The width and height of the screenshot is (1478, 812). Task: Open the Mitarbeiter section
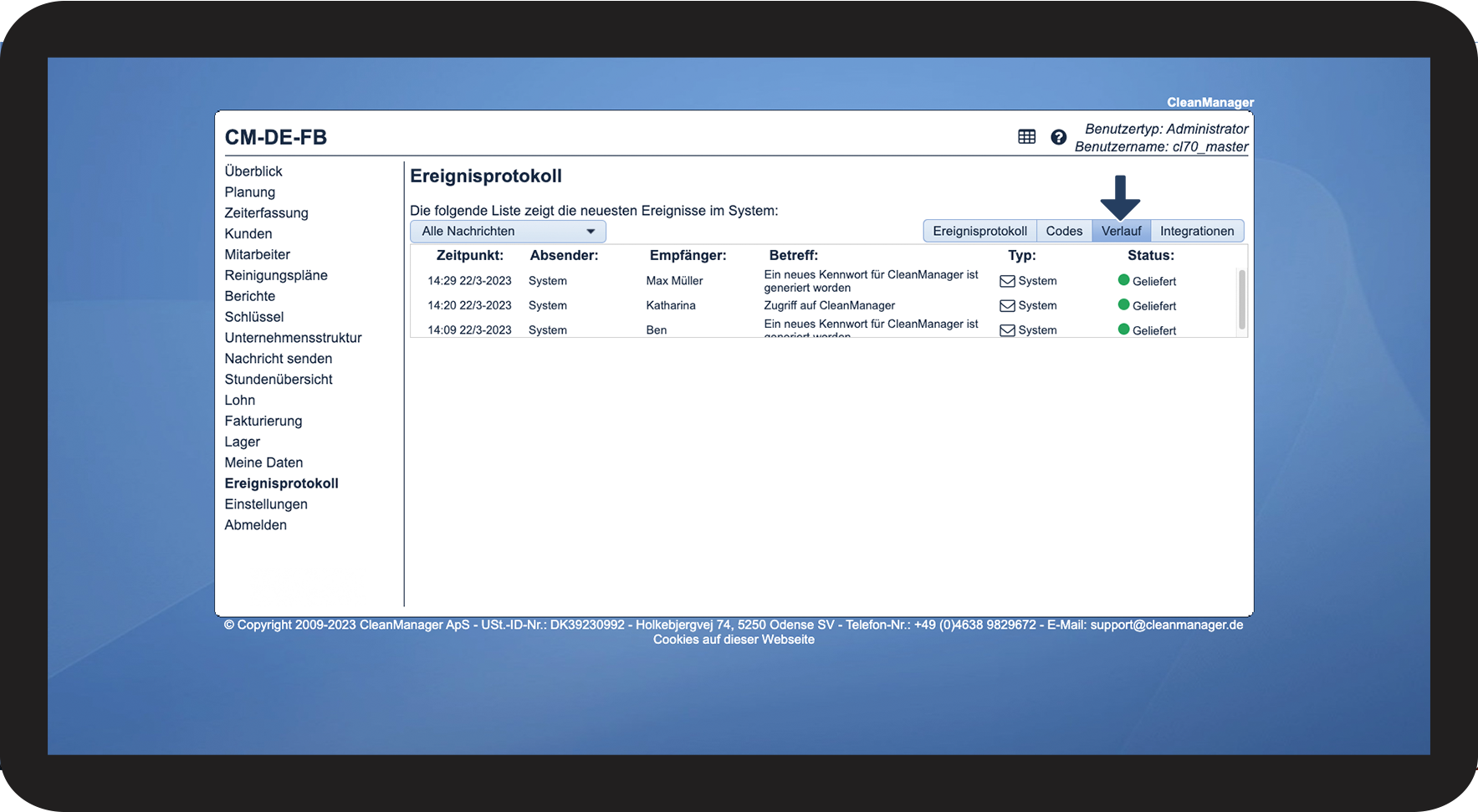[258, 255]
